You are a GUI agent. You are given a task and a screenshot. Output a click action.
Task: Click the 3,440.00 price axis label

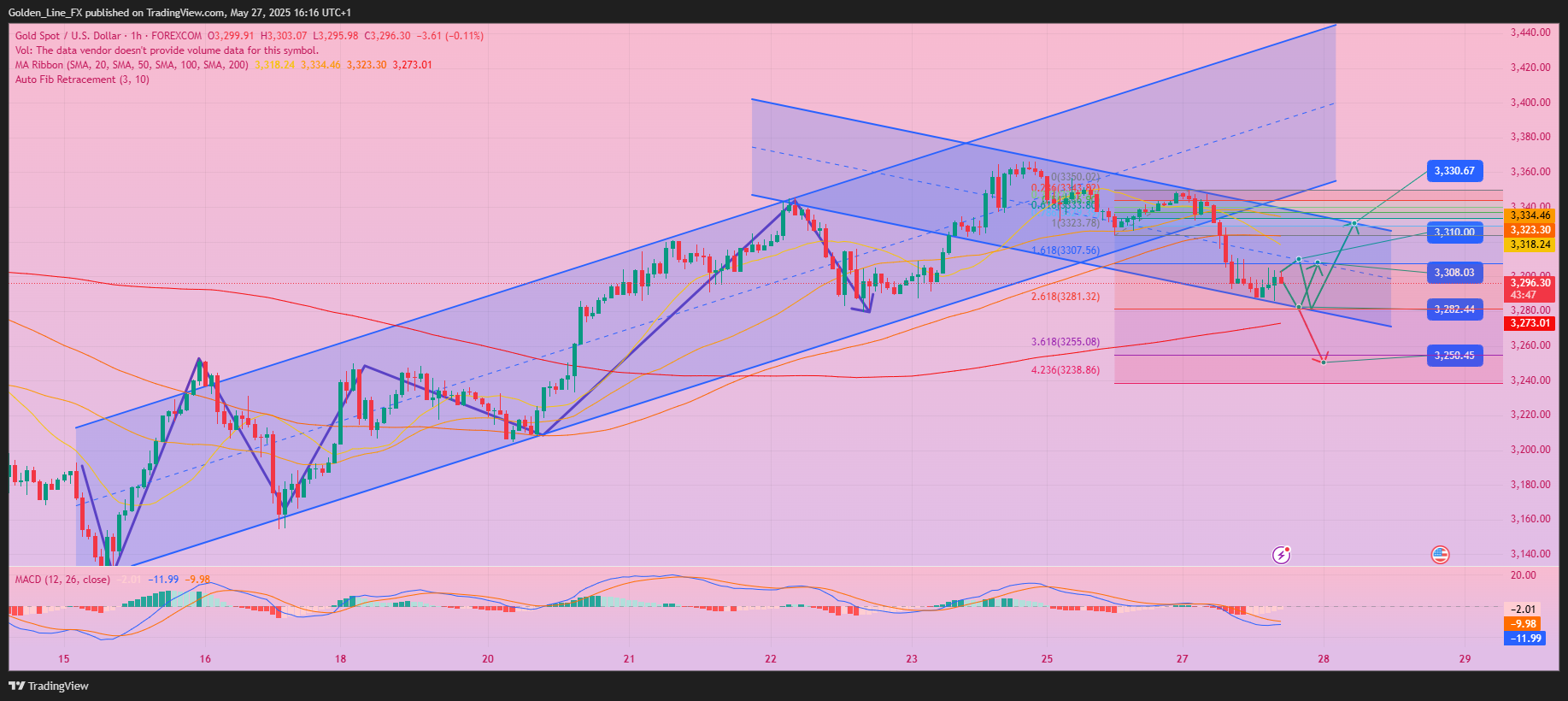1530,32
